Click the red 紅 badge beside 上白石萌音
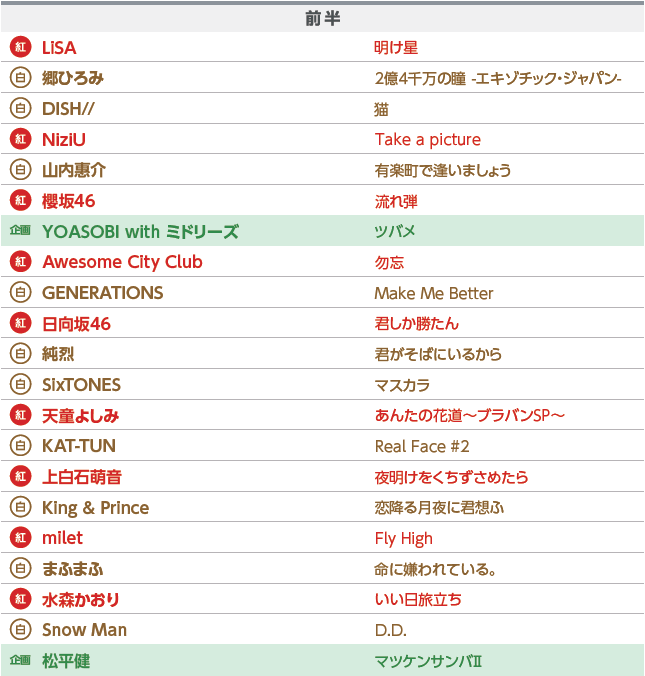645x676 pixels. click(20, 476)
